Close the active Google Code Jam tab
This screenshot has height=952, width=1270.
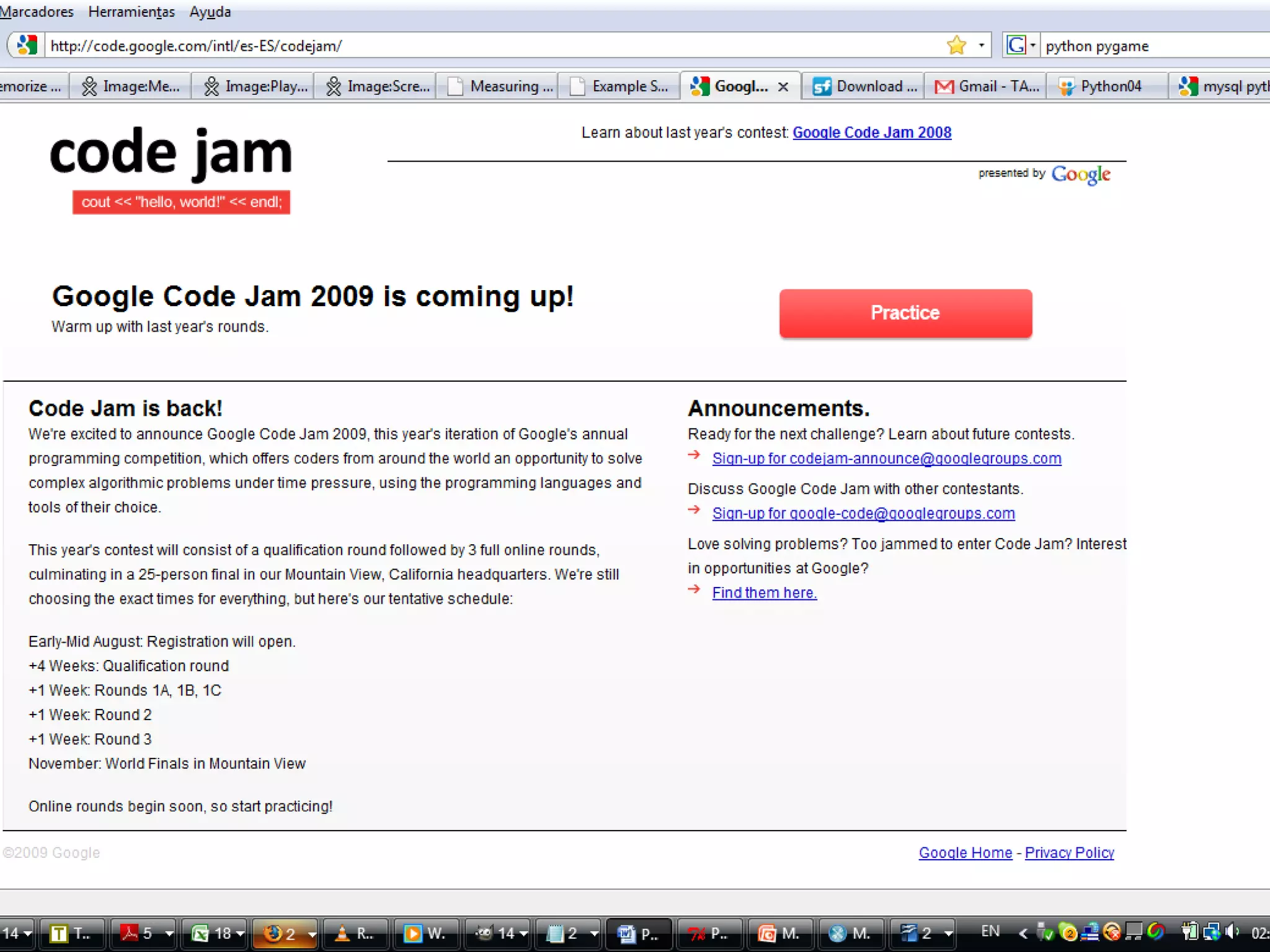tap(783, 87)
